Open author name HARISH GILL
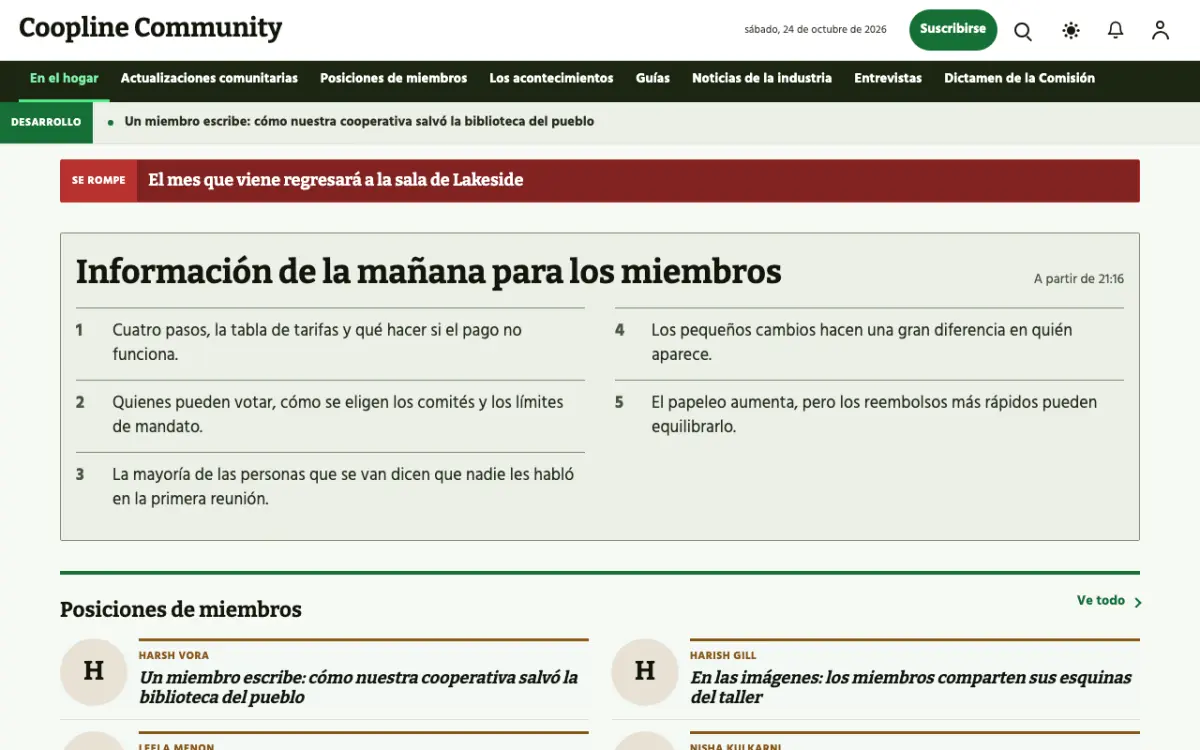 coord(723,656)
